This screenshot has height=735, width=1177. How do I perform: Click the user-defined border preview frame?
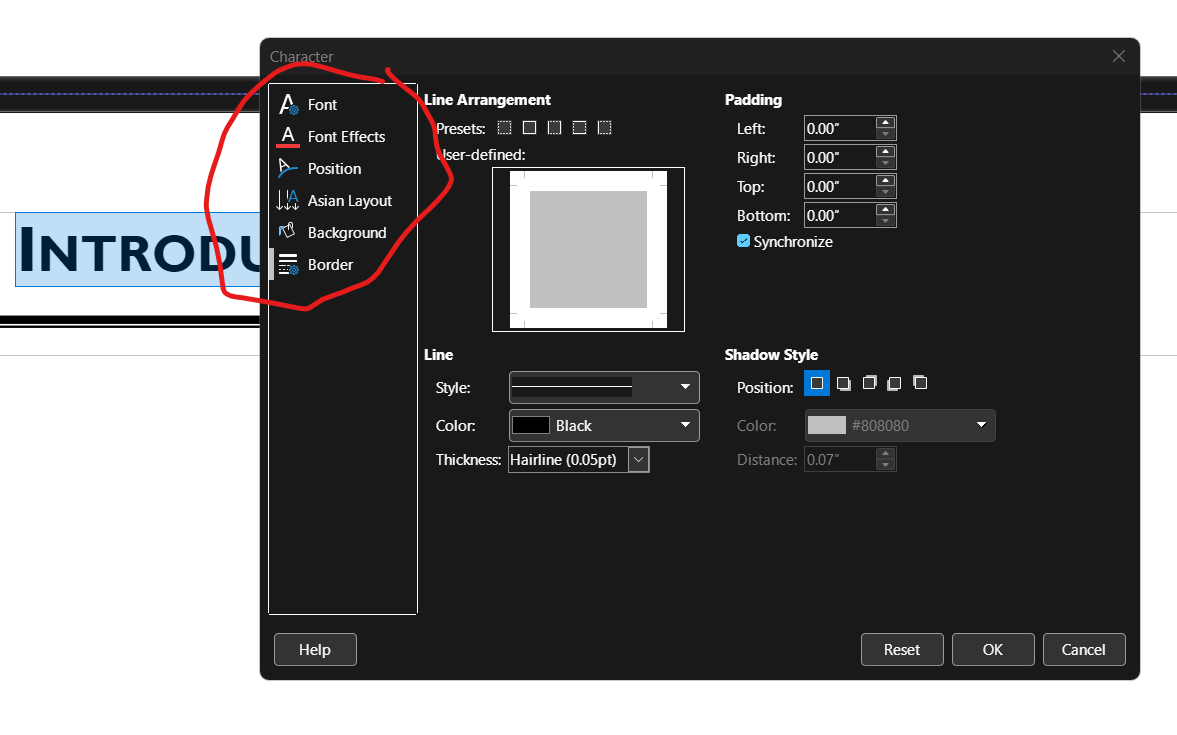pos(588,249)
